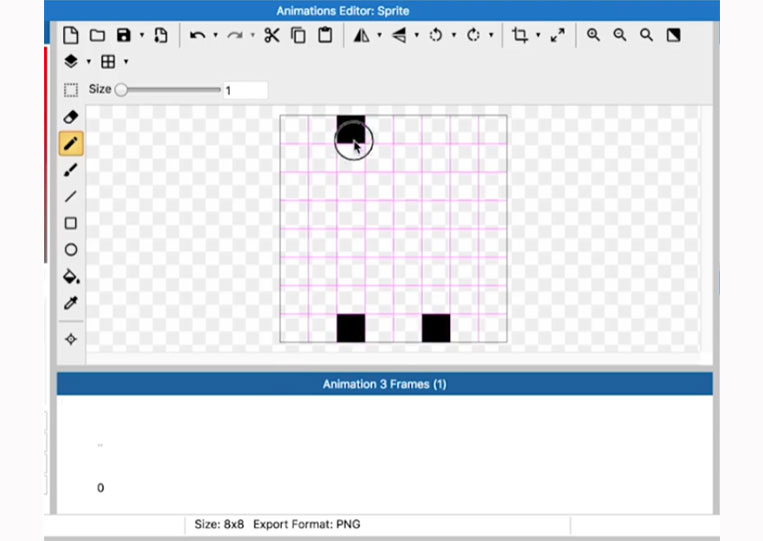Image resolution: width=763 pixels, height=541 pixels.
Task: Reset zoom with plain magnifier
Action: tap(646, 35)
